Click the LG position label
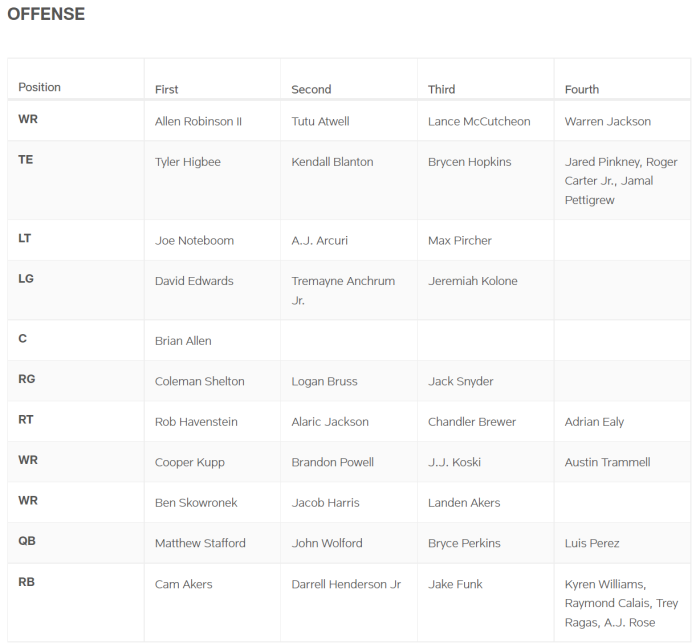 tap(26, 279)
